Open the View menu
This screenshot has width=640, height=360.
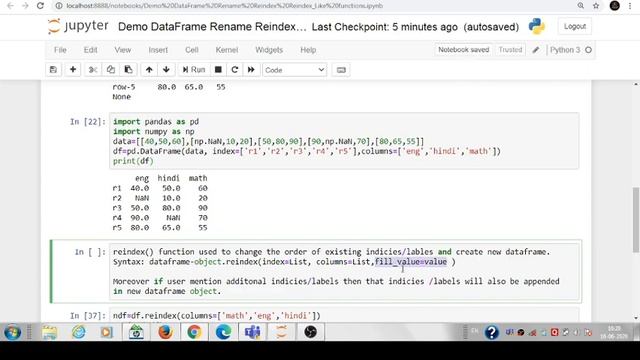[x=122, y=50]
